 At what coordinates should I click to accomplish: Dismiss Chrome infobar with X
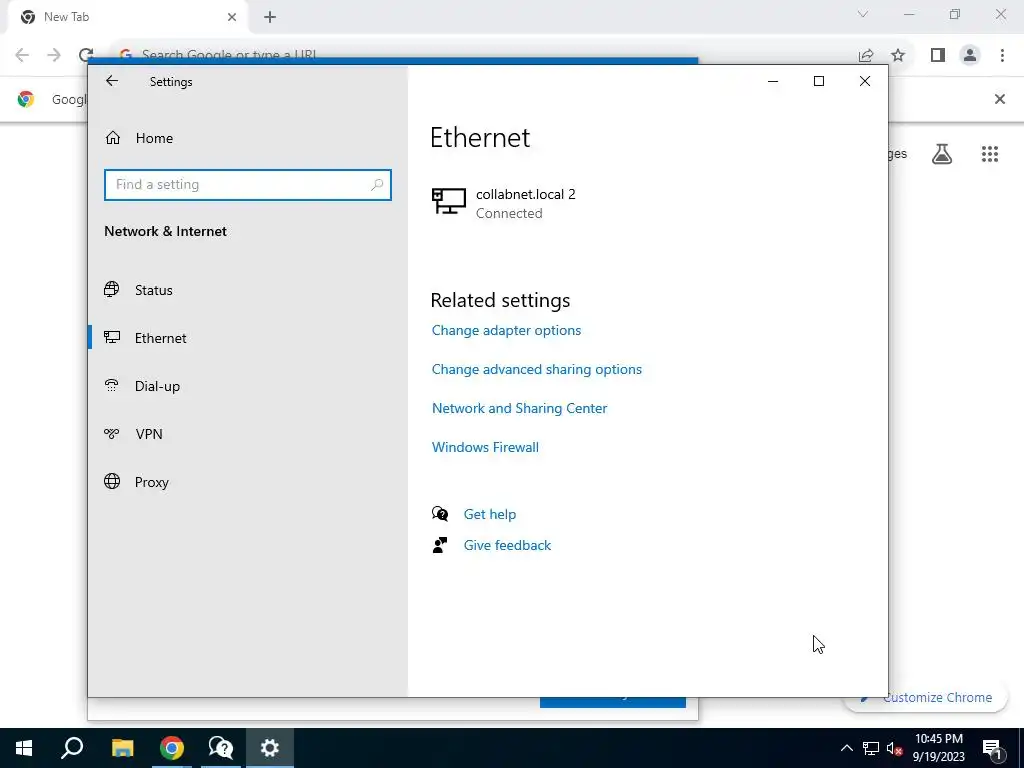999,99
